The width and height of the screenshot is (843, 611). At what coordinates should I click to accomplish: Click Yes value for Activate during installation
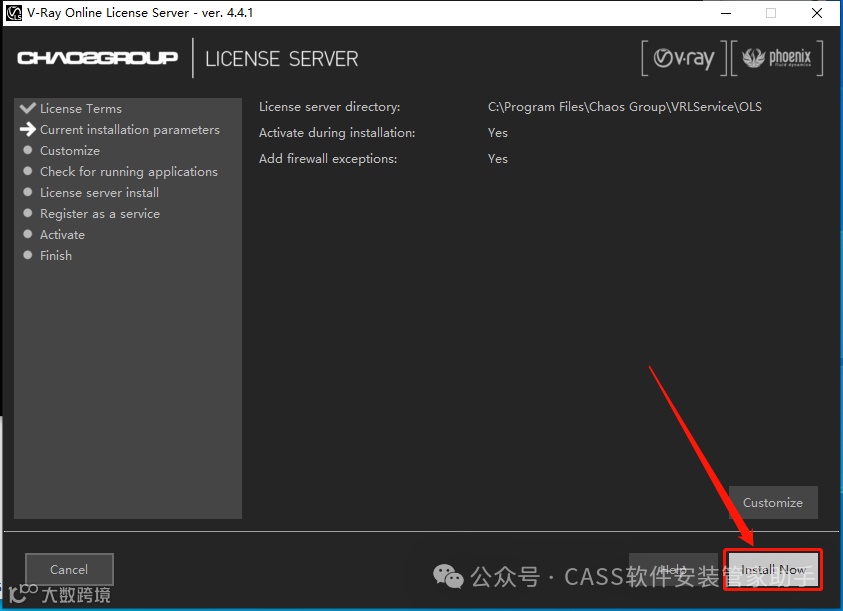498,133
